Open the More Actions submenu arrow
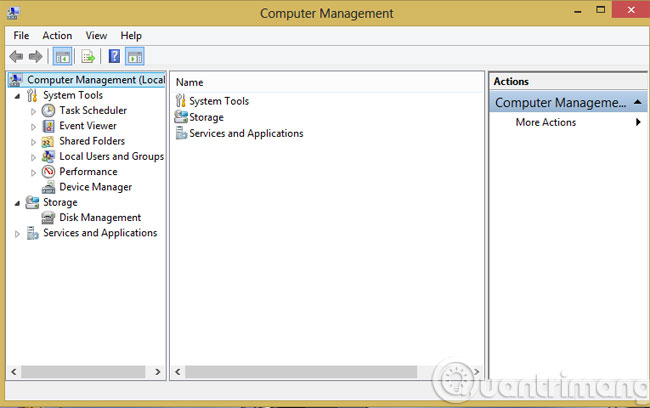 [638, 122]
